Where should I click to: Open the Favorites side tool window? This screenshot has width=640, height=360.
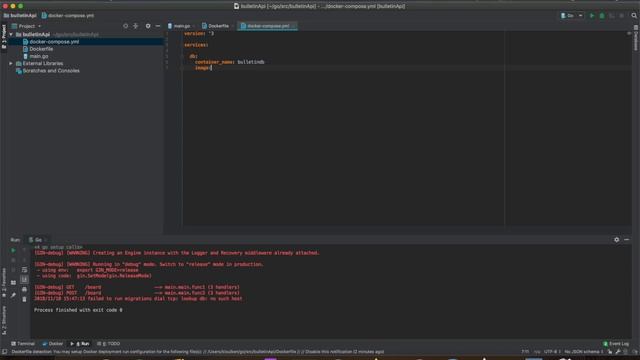tap(4, 282)
